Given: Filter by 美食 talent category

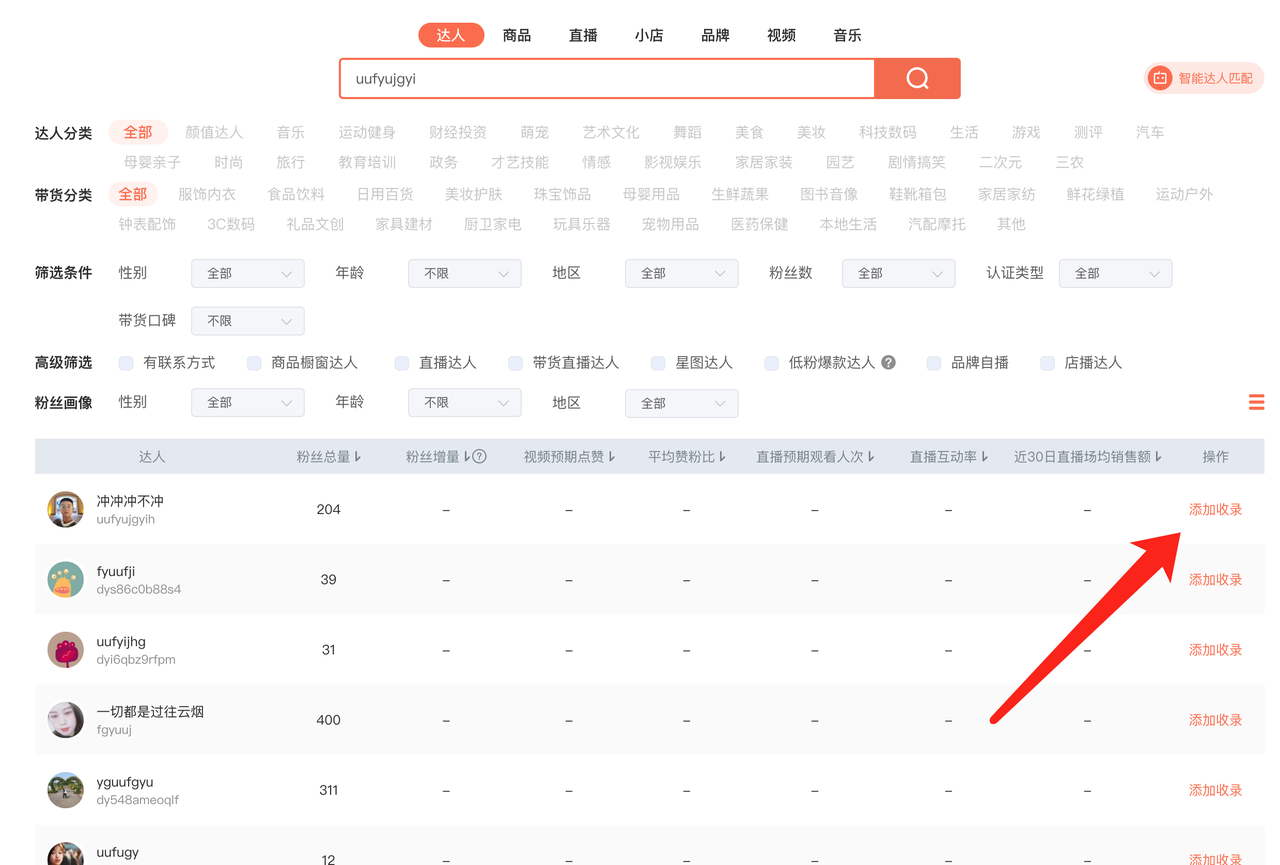Looking at the screenshot, I should pyautogui.click(x=749, y=132).
